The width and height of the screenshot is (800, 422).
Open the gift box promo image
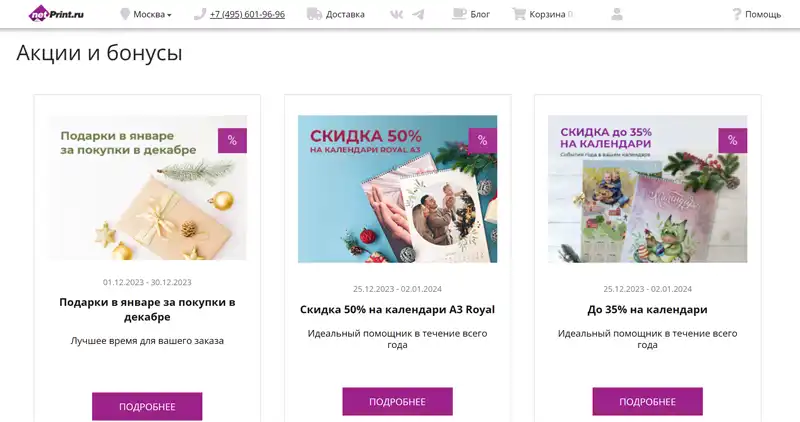tap(147, 188)
